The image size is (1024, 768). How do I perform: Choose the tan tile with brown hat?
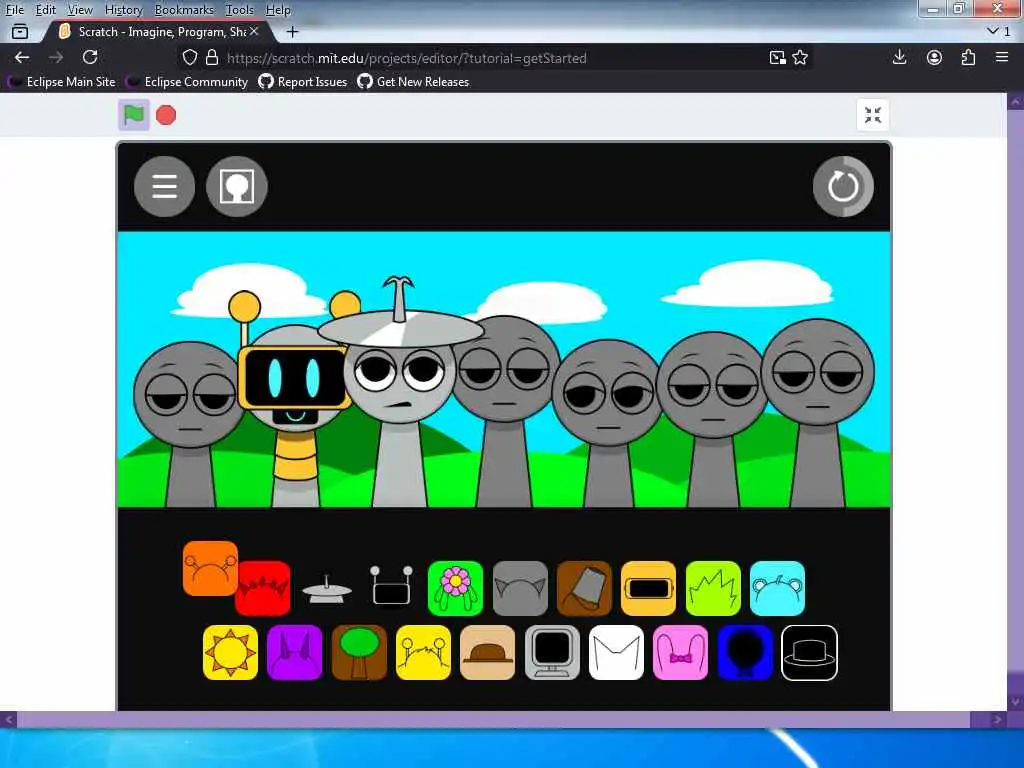click(x=487, y=652)
